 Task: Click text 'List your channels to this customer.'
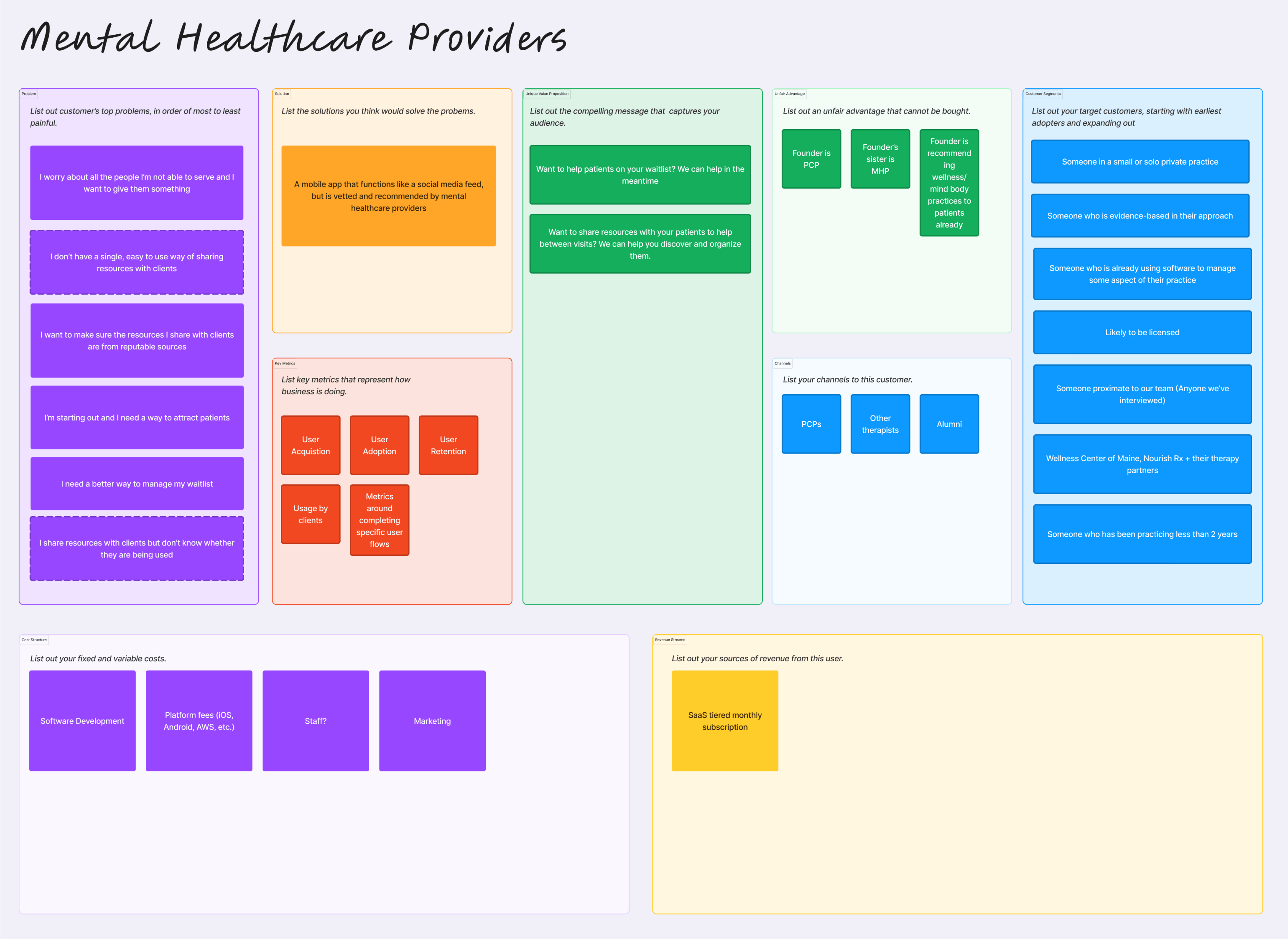847,379
